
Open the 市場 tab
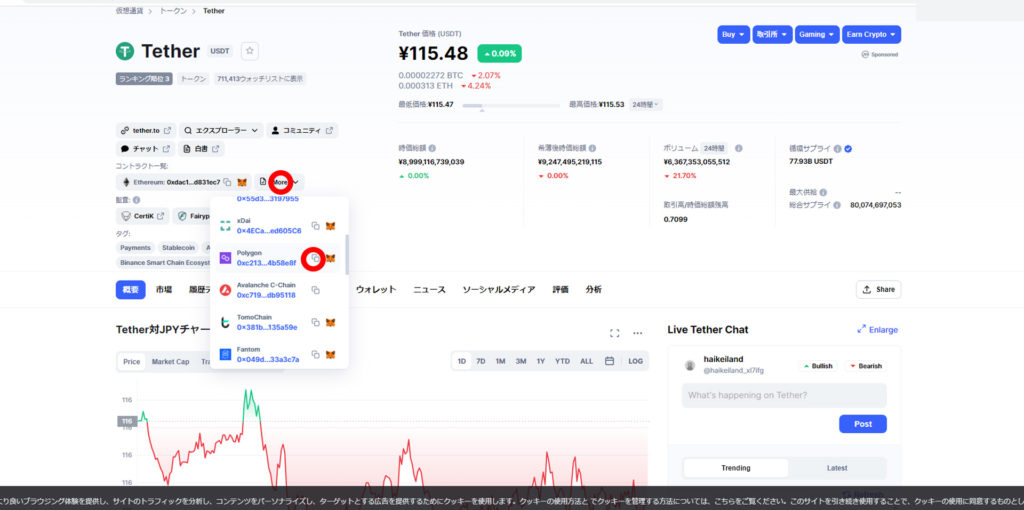[164, 289]
